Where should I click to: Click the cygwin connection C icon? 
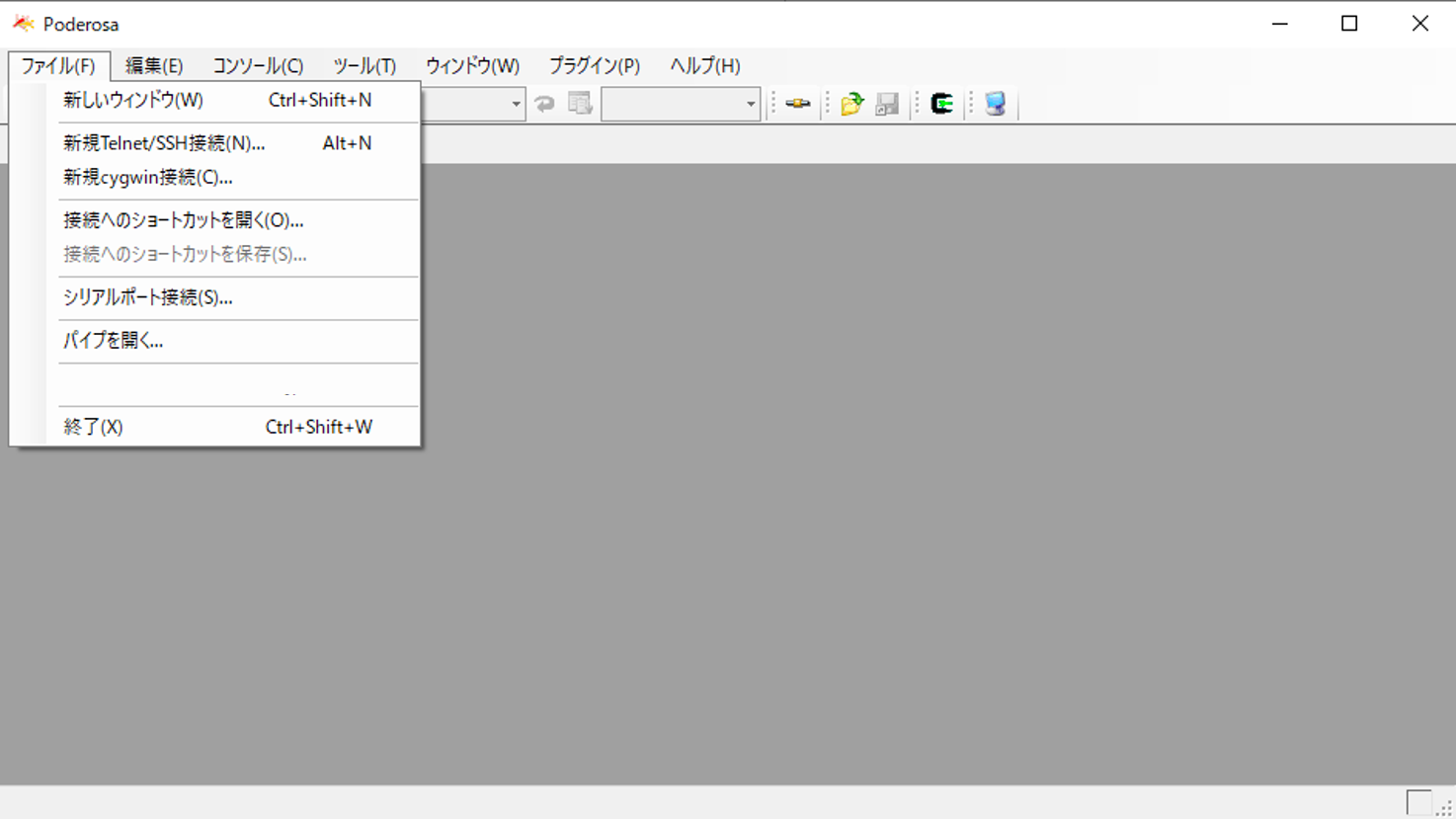pyautogui.click(x=941, y=104)
